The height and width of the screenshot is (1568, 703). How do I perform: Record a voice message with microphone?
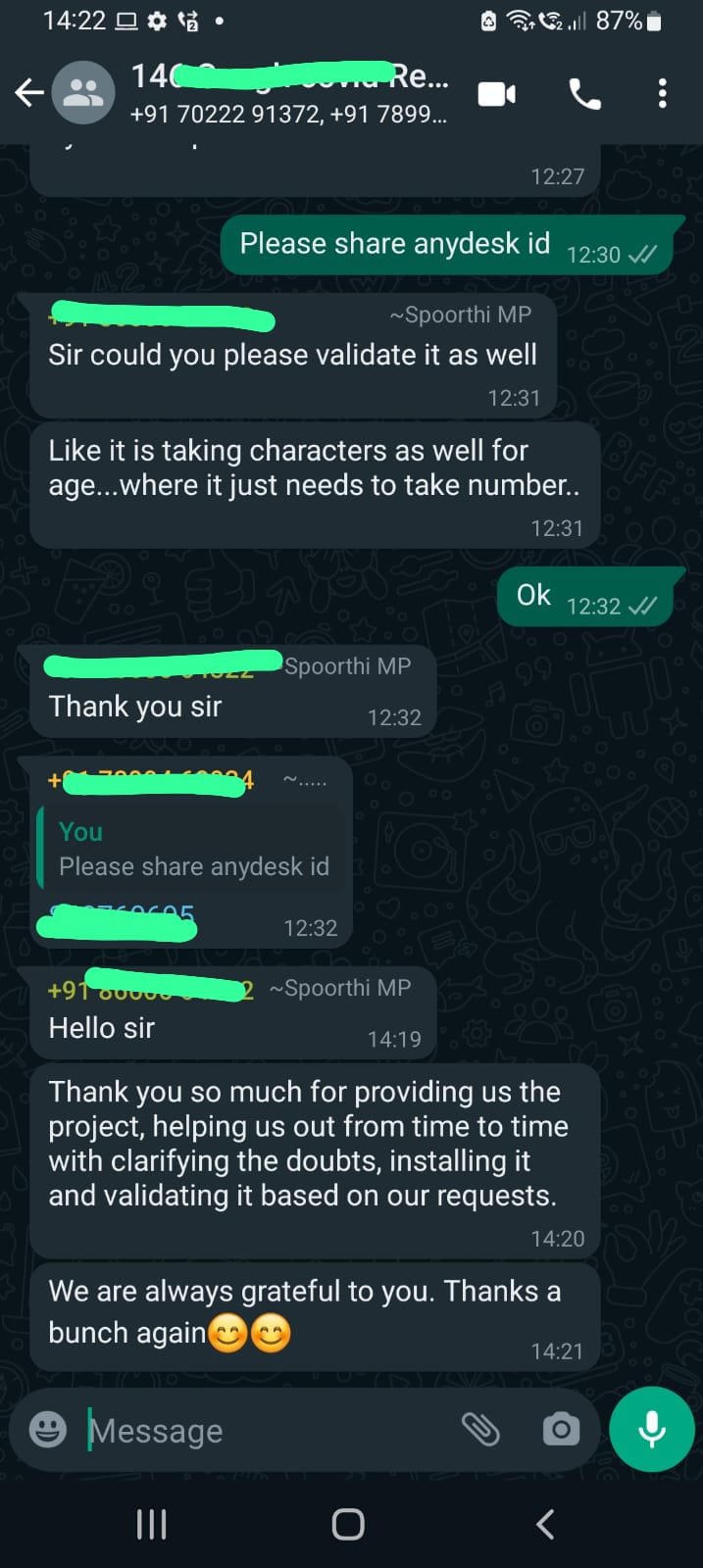click(x=652, y=1430)
